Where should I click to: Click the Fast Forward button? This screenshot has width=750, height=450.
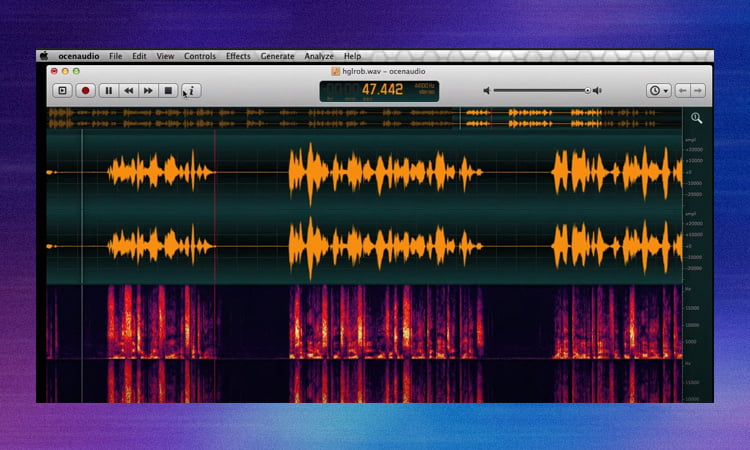coord(148,90)
